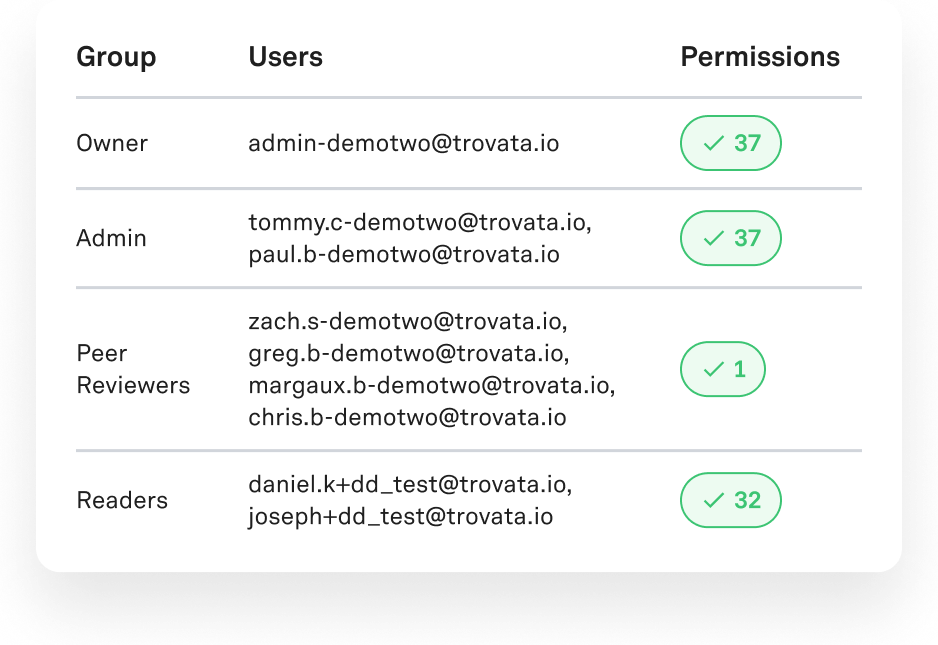Click margaux.b-demotwo@trovata.io user email
Screen dimensions: 938x645
pos(429,385)
